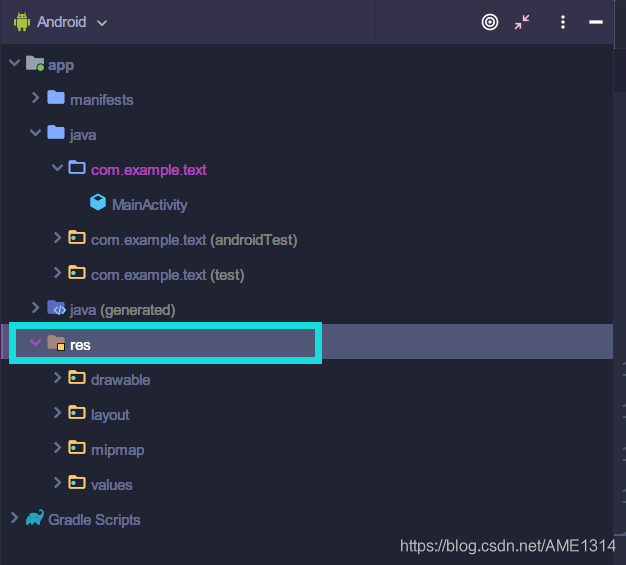Select the java folder label

pos(83,135)
